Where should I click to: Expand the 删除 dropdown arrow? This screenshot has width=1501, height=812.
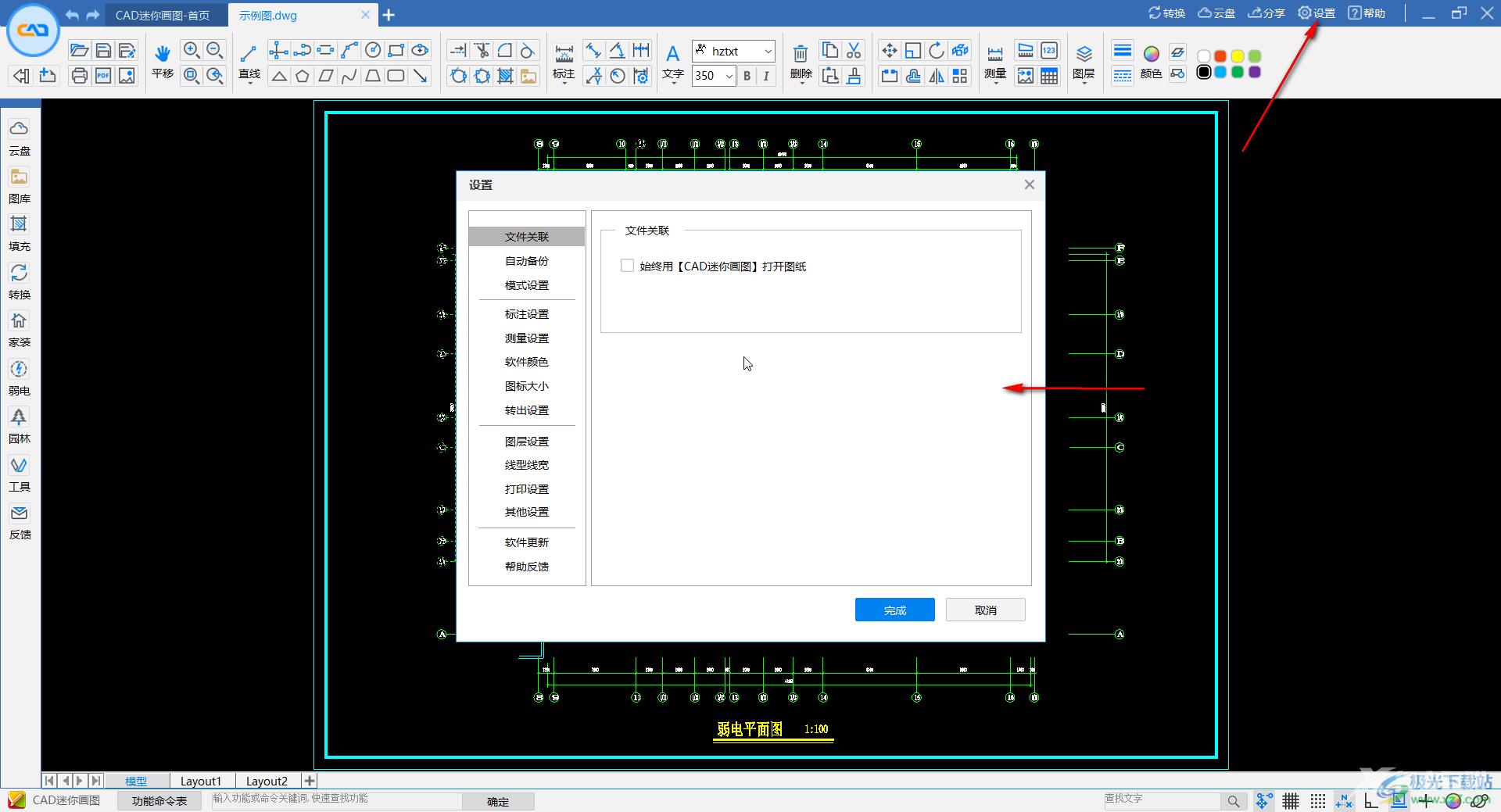[x=801, y=84]
